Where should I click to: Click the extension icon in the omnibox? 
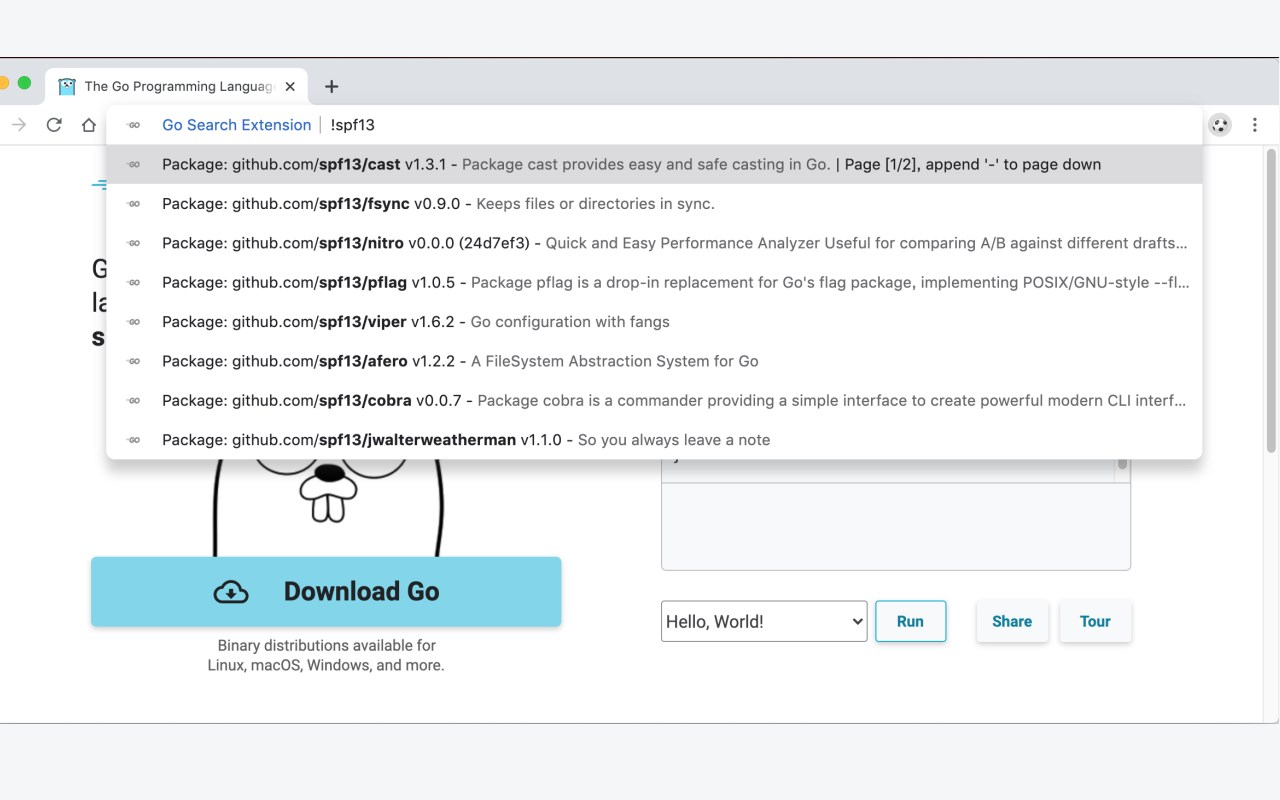134,125
